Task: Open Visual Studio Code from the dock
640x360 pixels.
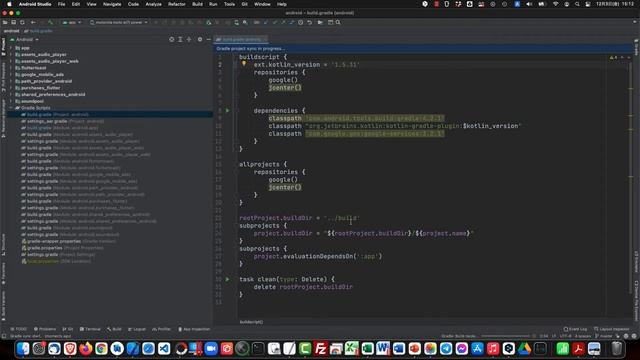Action: pos(164,349)
